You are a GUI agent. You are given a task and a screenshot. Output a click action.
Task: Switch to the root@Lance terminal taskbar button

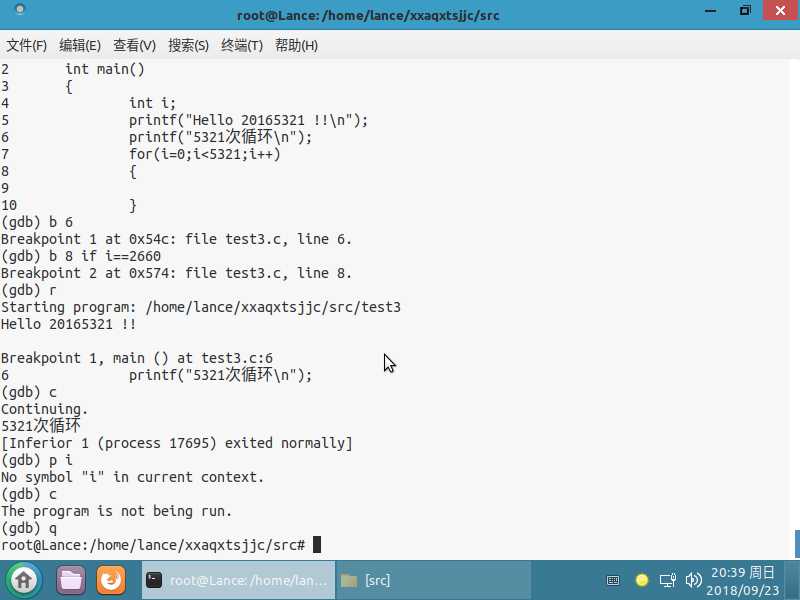pyautogui.click(x=238, y=580)
